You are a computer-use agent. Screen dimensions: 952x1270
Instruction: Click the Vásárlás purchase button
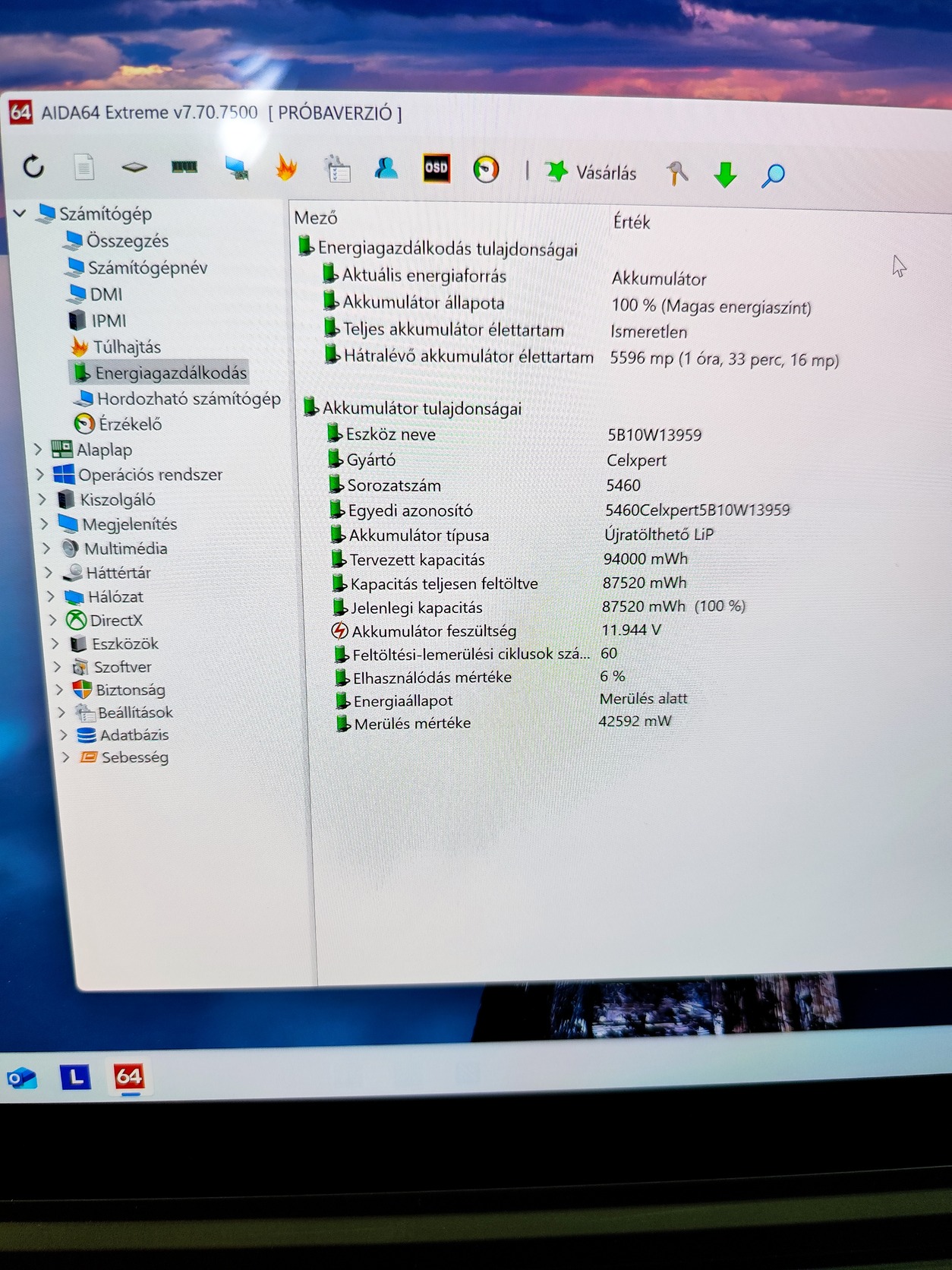click(591, 172)
